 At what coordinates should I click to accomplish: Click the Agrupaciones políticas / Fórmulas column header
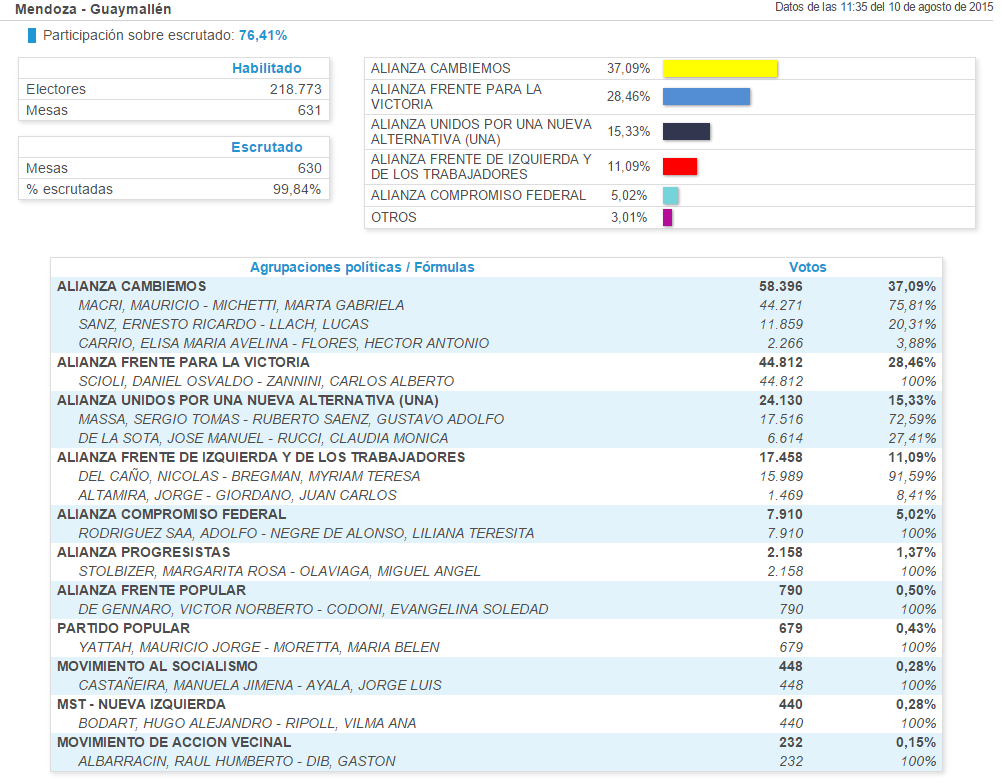click(362, 267)
